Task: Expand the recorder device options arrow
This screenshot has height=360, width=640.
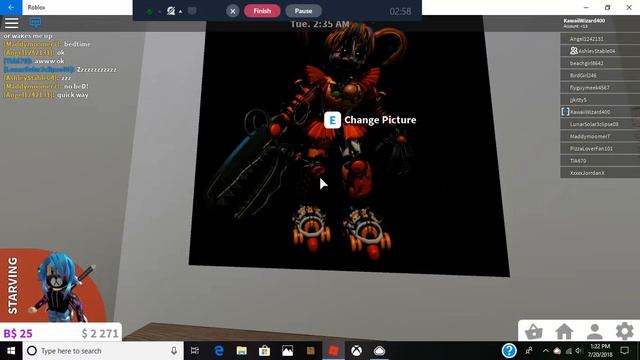Action: click(x=180, y=11)
